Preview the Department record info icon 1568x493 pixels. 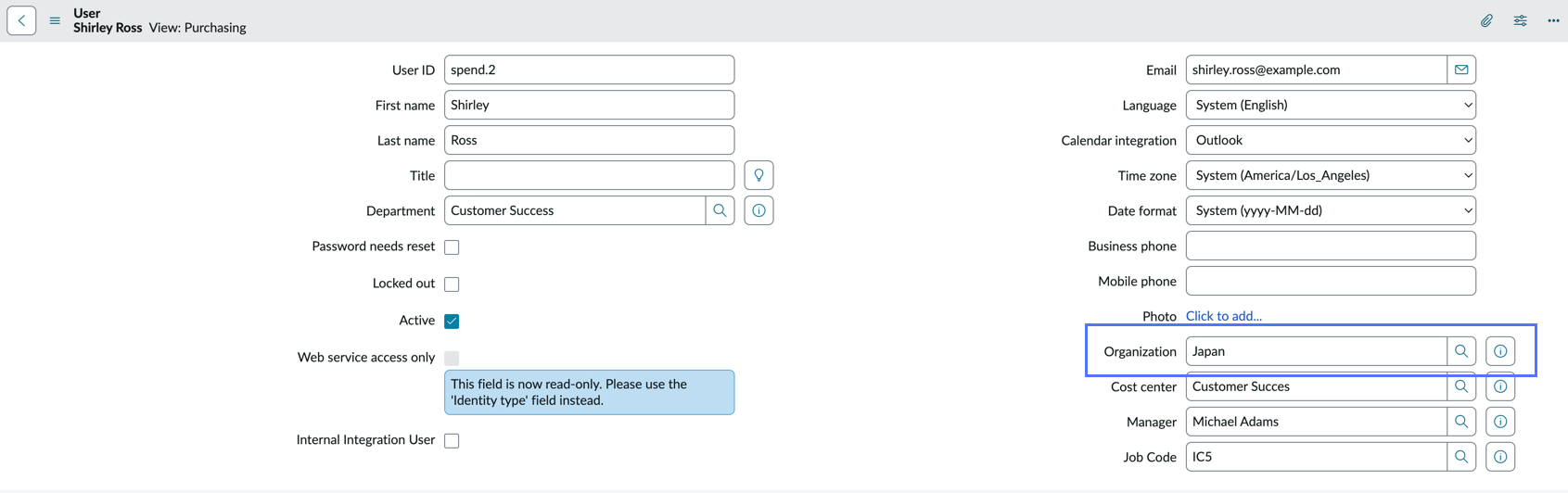[x=759, y=210]
